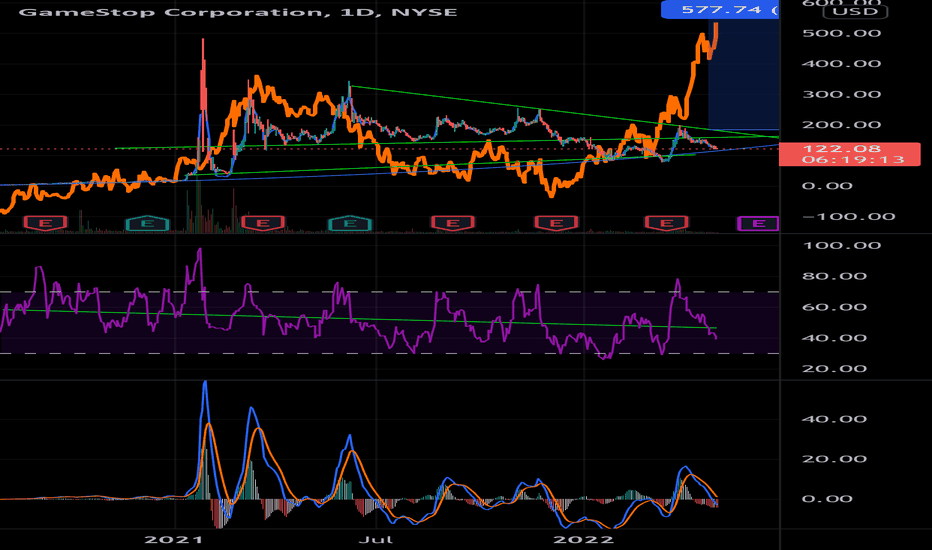
Task: Click the 400.00 price scale value
Action: pyautogui.click(x=841, y=64)
